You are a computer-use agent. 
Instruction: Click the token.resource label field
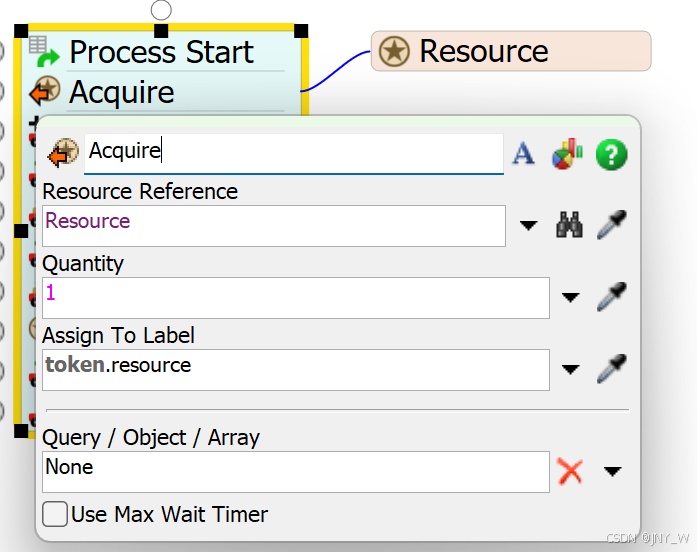pyautogui.click(x=295, y=369)
